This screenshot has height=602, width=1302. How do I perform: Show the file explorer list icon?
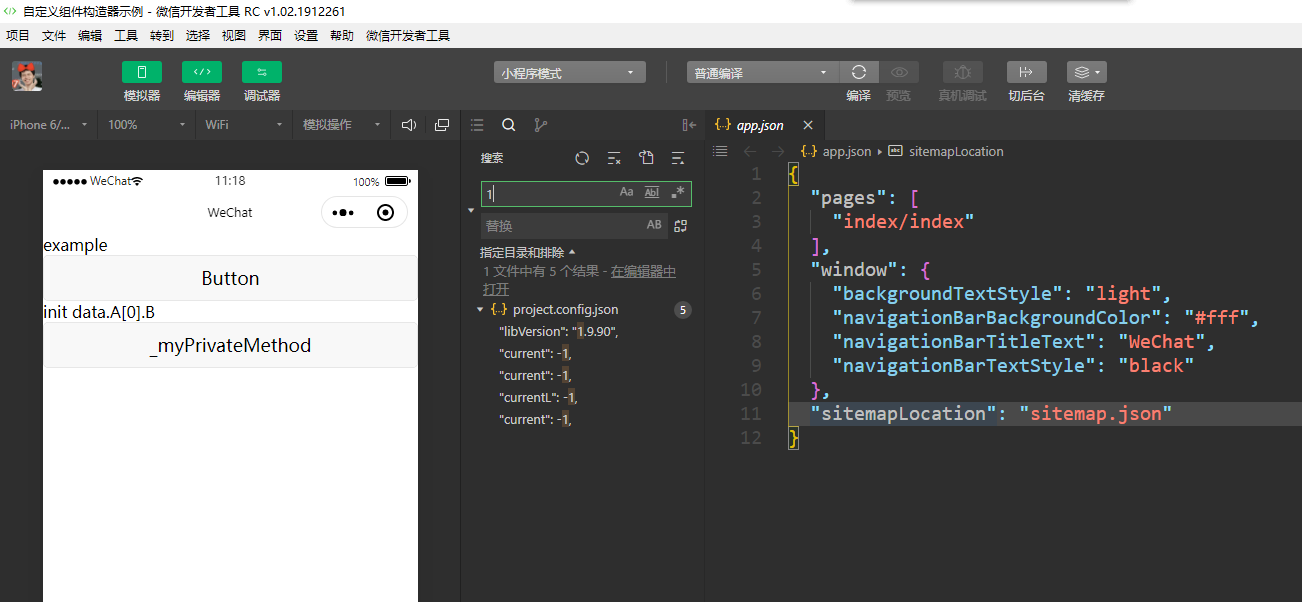(477, 125)
